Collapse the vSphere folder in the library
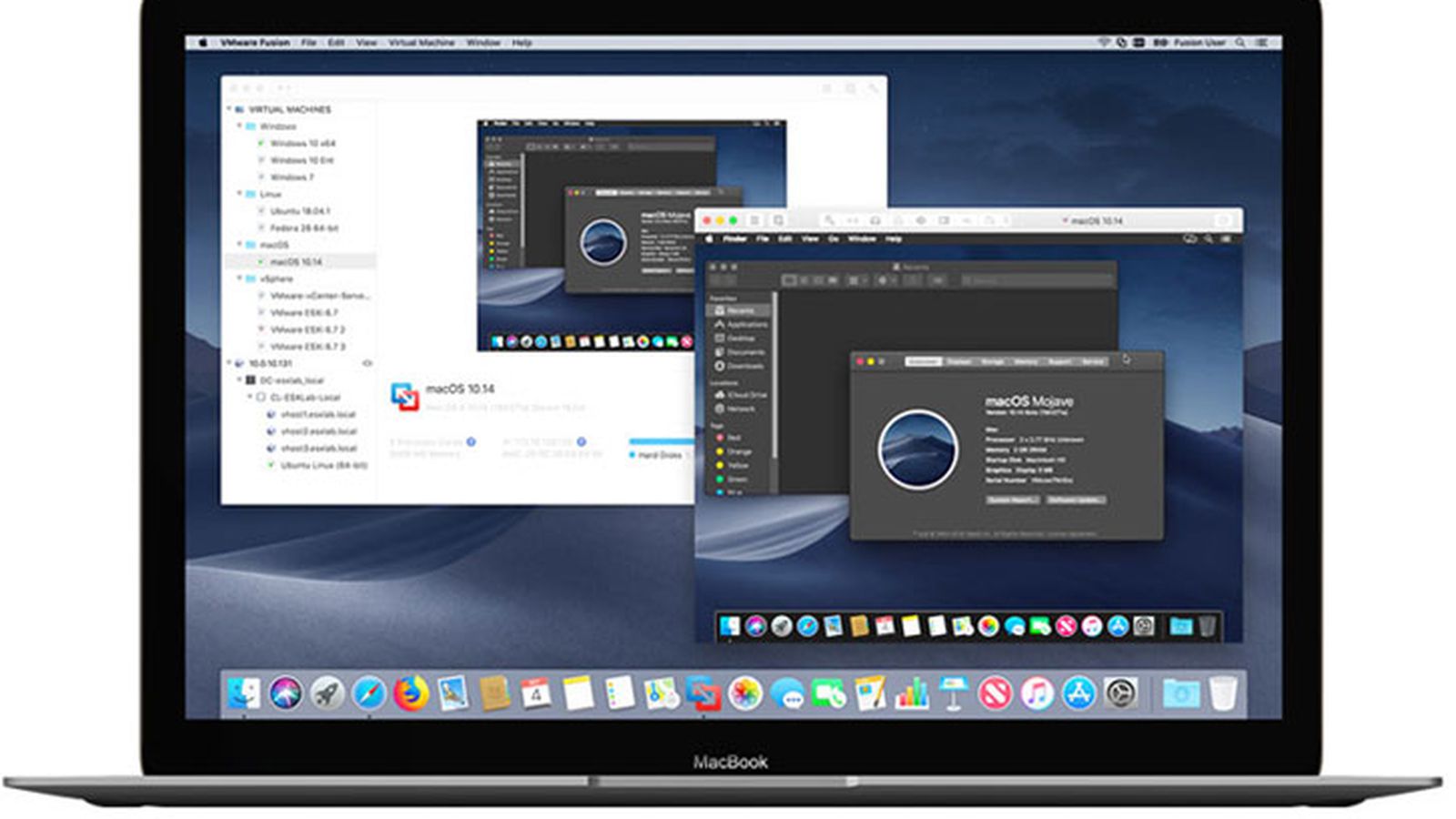This screenshot has width=1456, height=819. pos(239,278)
